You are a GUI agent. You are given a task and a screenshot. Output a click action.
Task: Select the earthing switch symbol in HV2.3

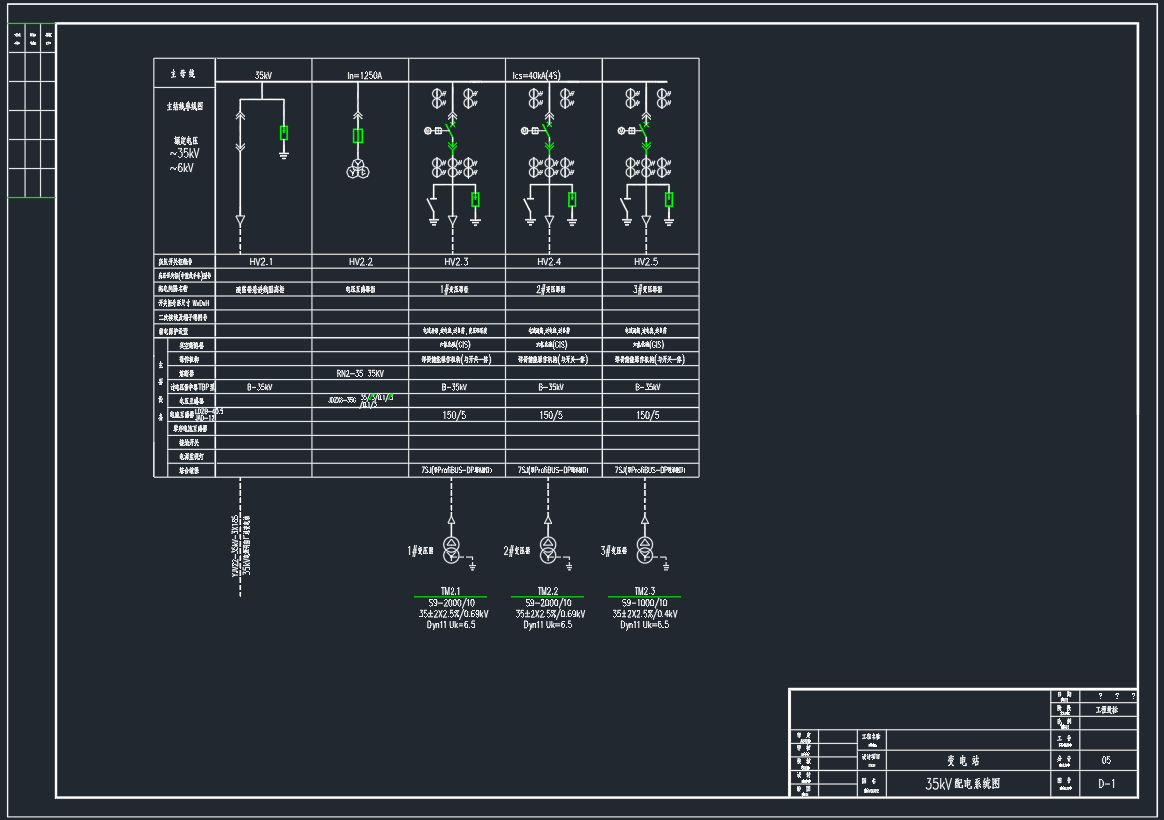pyautogui.click(x=433, y=208)
